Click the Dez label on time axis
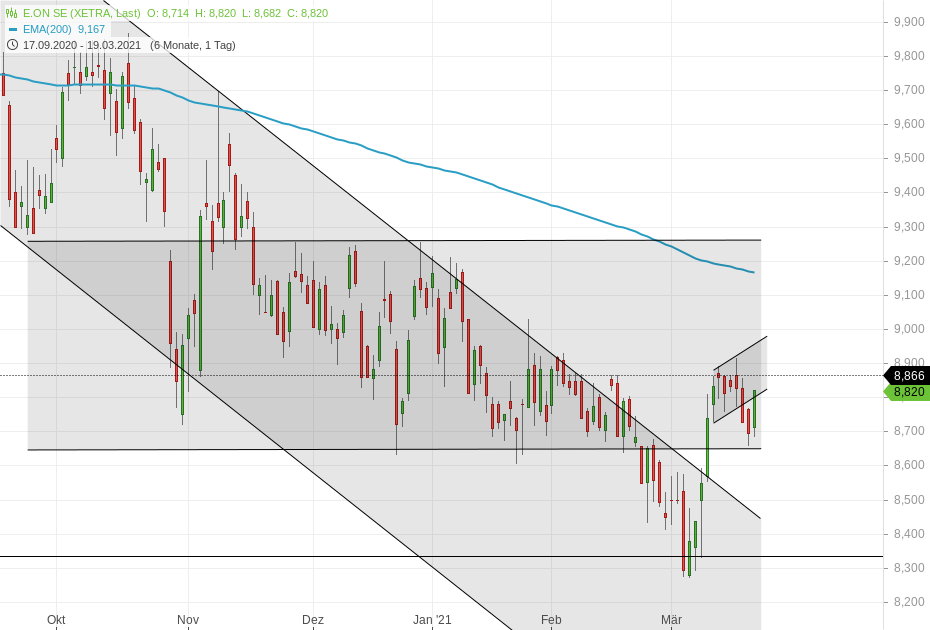This screenshot has height=630, width=930. point(313,620)
